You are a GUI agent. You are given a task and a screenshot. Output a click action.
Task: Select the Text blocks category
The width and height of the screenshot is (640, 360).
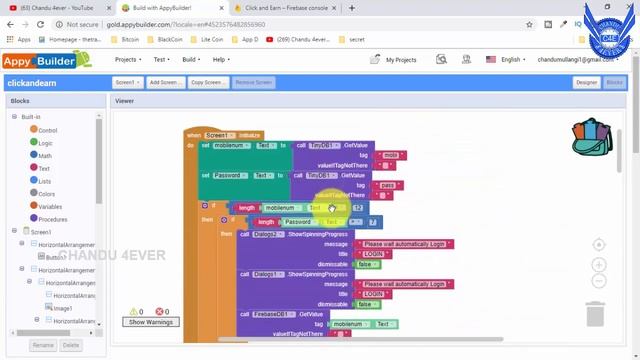(40, 168)
